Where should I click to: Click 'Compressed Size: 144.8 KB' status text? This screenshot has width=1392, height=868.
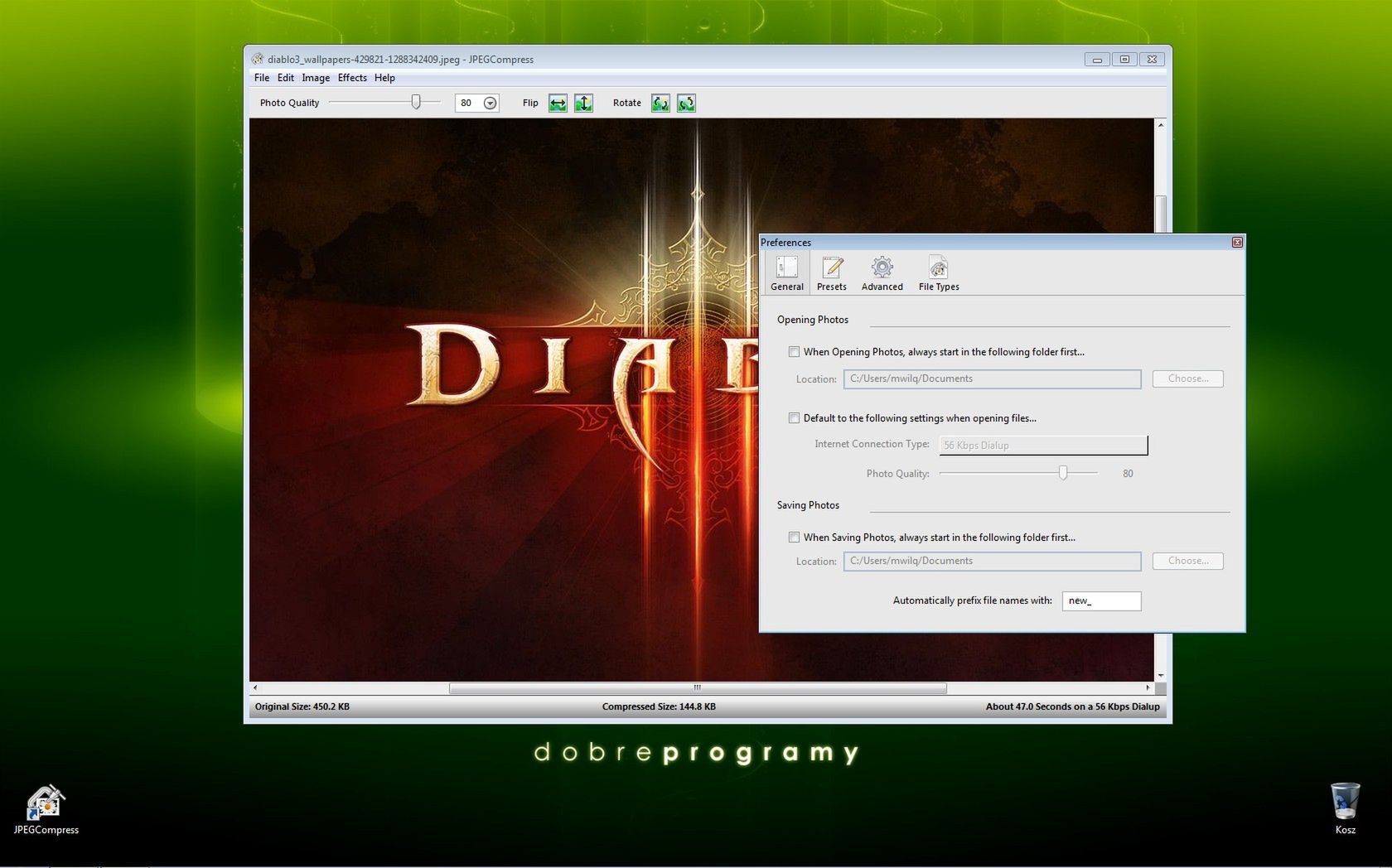point(659,706)
